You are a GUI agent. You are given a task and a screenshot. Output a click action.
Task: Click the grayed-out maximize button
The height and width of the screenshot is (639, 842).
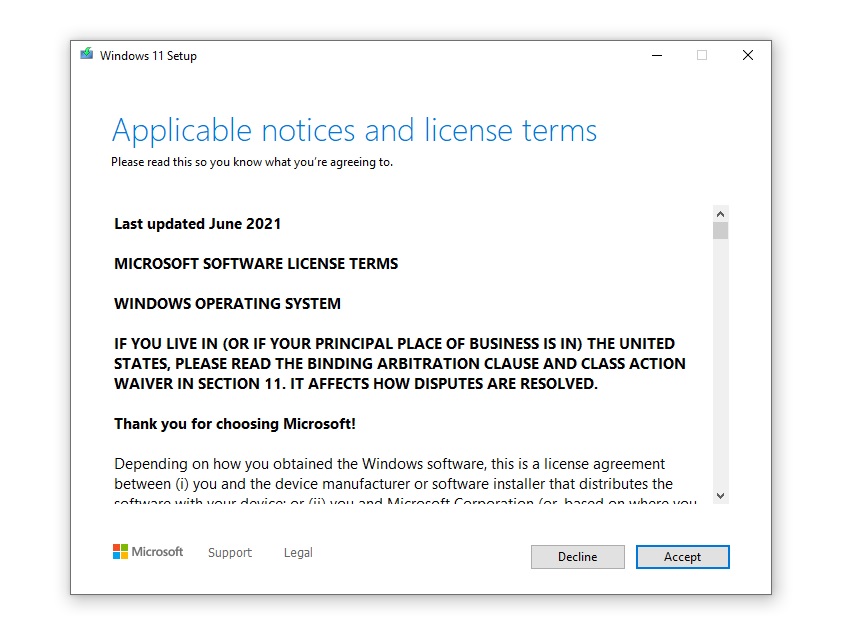point(702,55)
